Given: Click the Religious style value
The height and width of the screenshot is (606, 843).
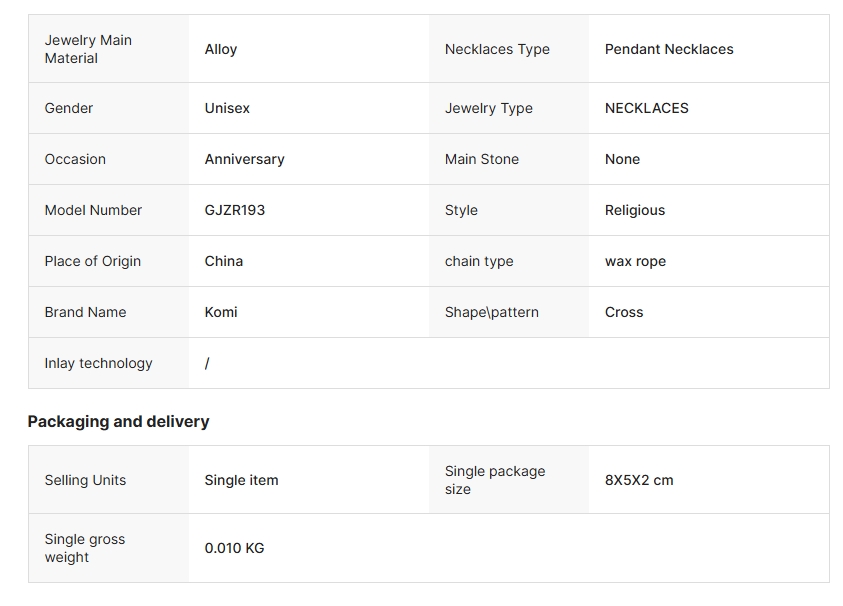Looking at the screenshot, I should [634, 210].
